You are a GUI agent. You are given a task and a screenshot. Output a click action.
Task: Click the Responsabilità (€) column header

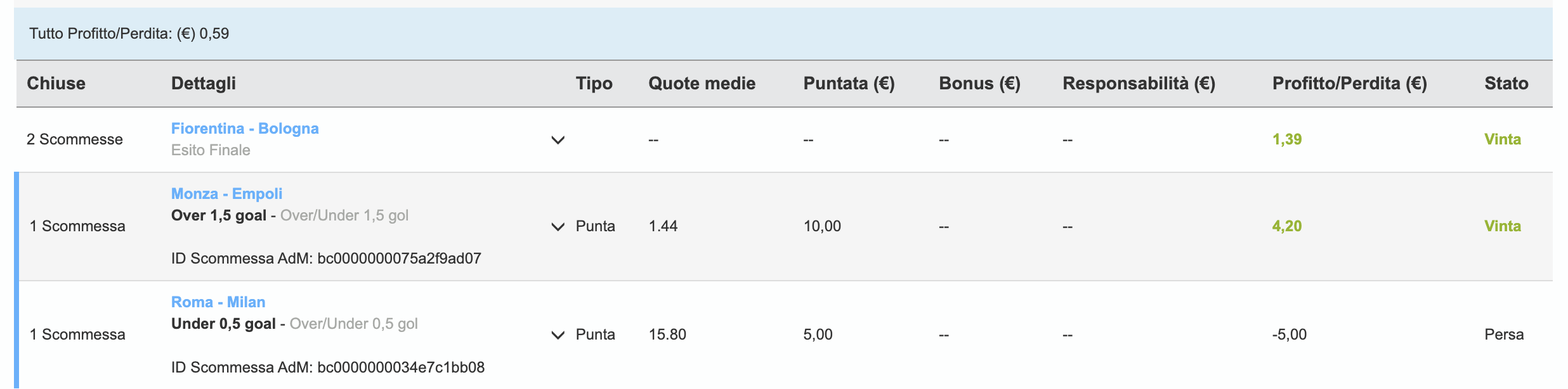(1139, 84)
